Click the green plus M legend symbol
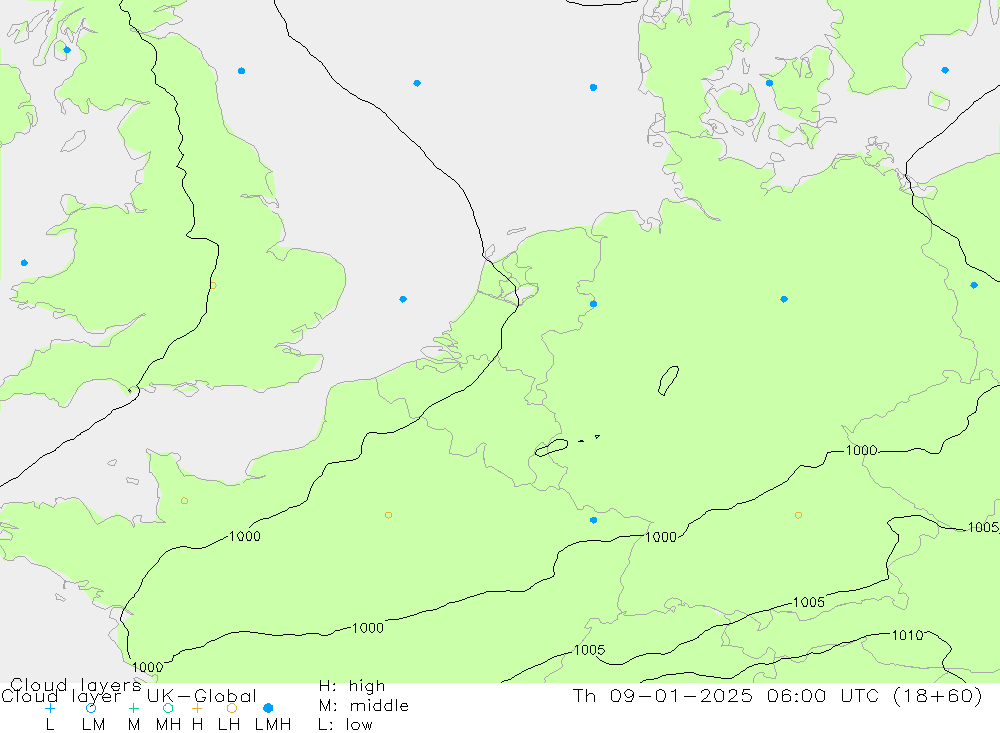1000x733 pixels. click(133, 708)
